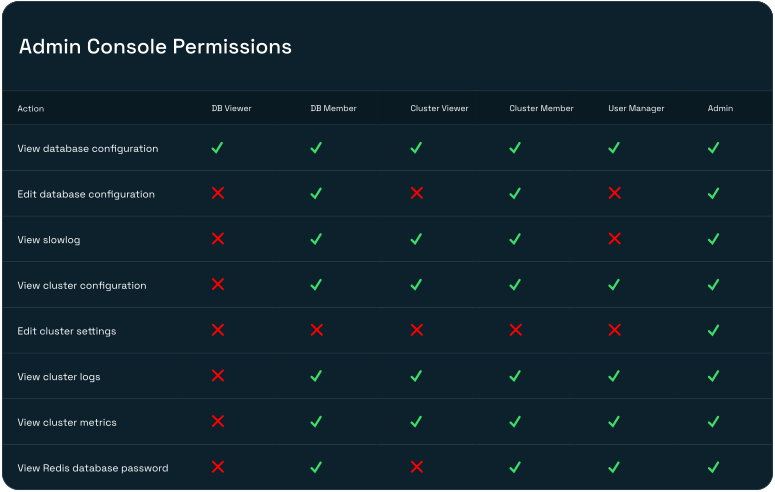
Task: Click the Admin column header
Action: tap(720, 108)
